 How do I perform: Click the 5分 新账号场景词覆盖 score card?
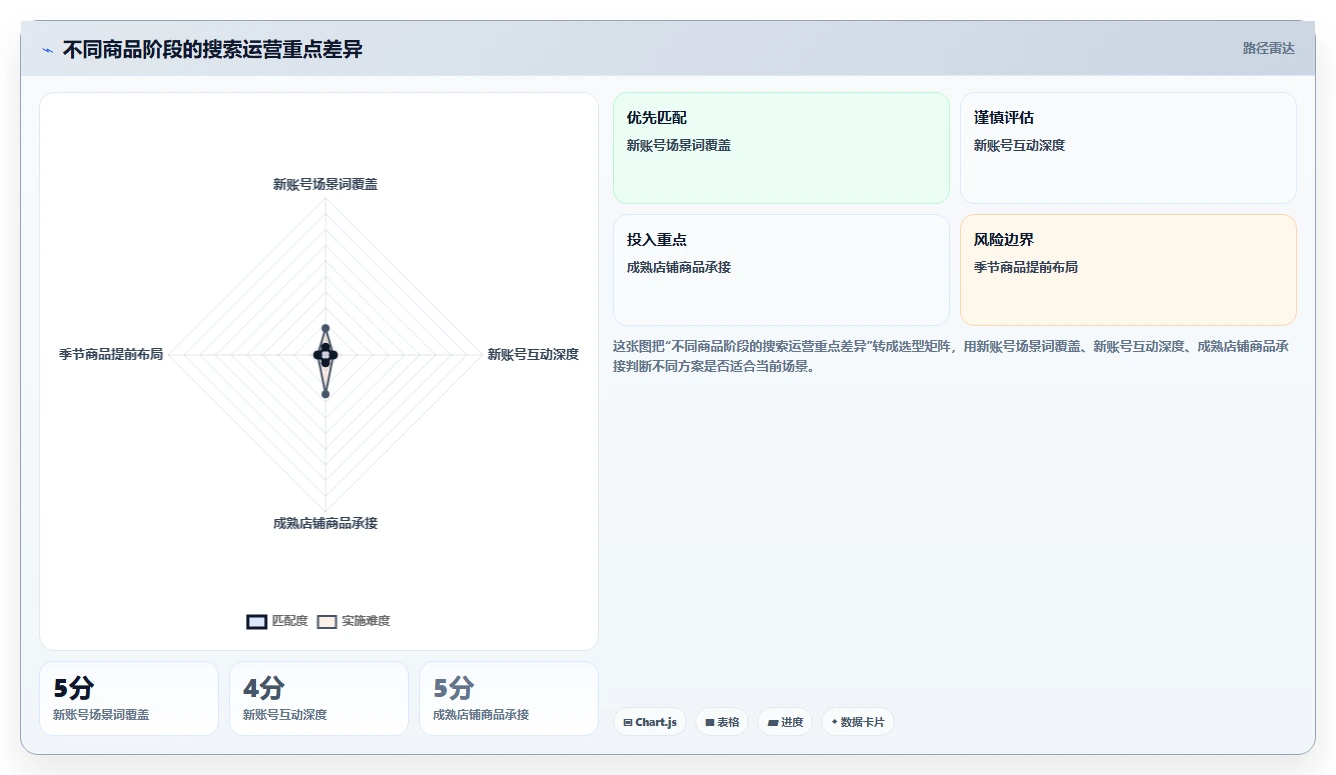point(129,698)
